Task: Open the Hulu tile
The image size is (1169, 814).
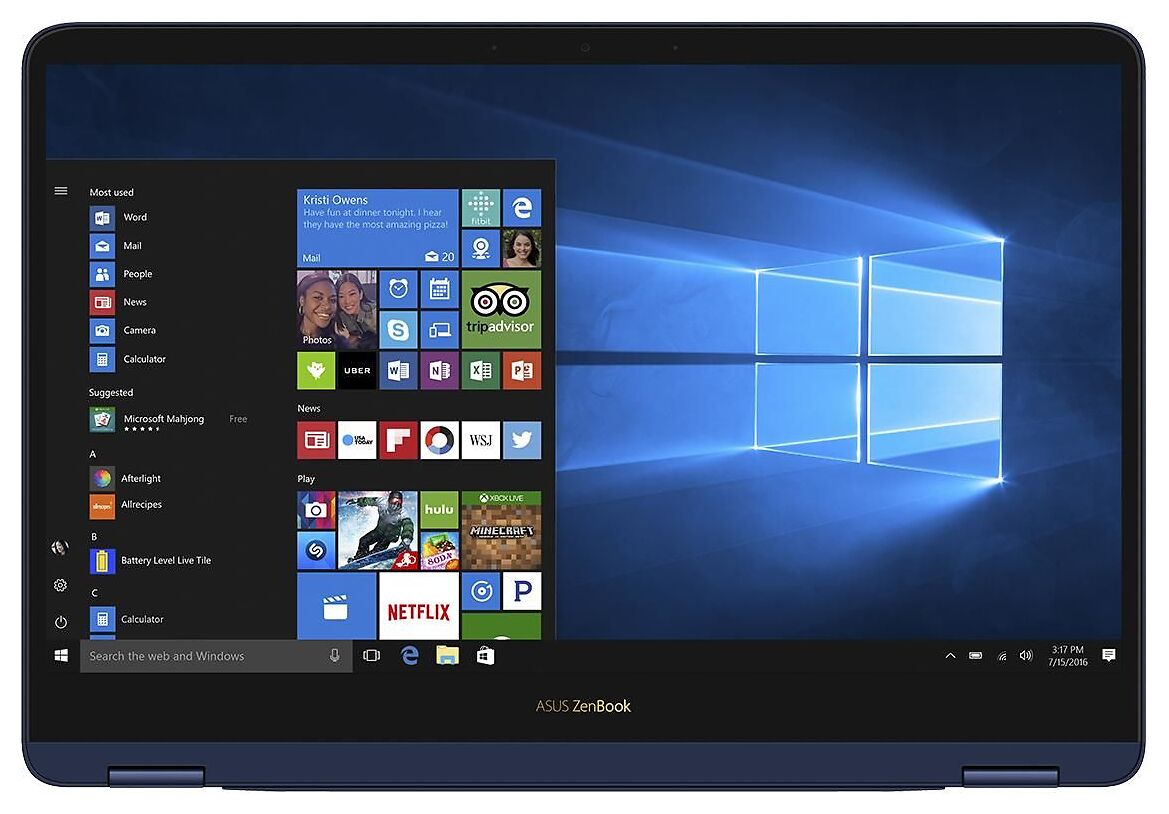Action: [x=439, y=509]
